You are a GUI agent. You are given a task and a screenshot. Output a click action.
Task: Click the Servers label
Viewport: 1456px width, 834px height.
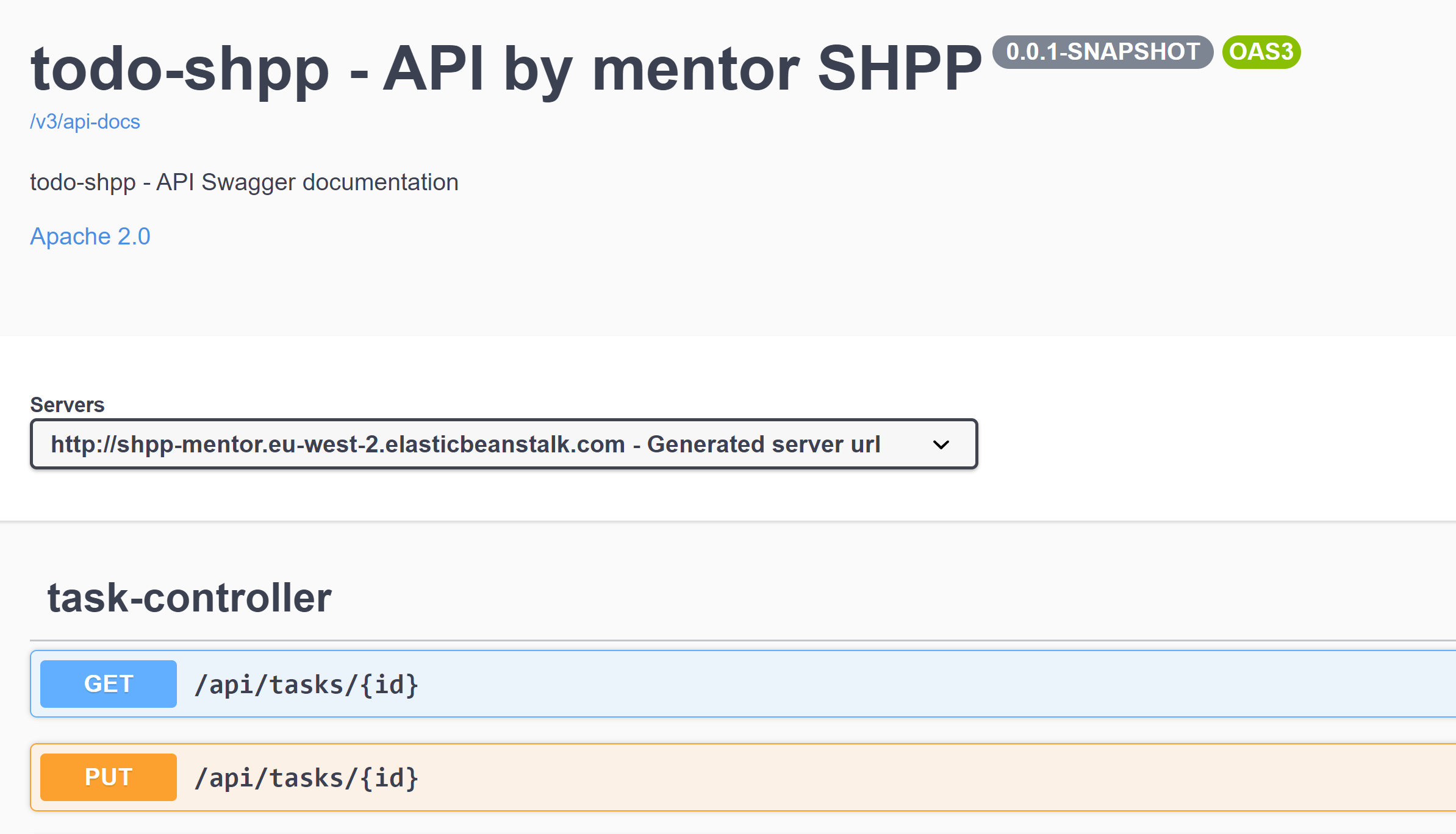point(67,405)
